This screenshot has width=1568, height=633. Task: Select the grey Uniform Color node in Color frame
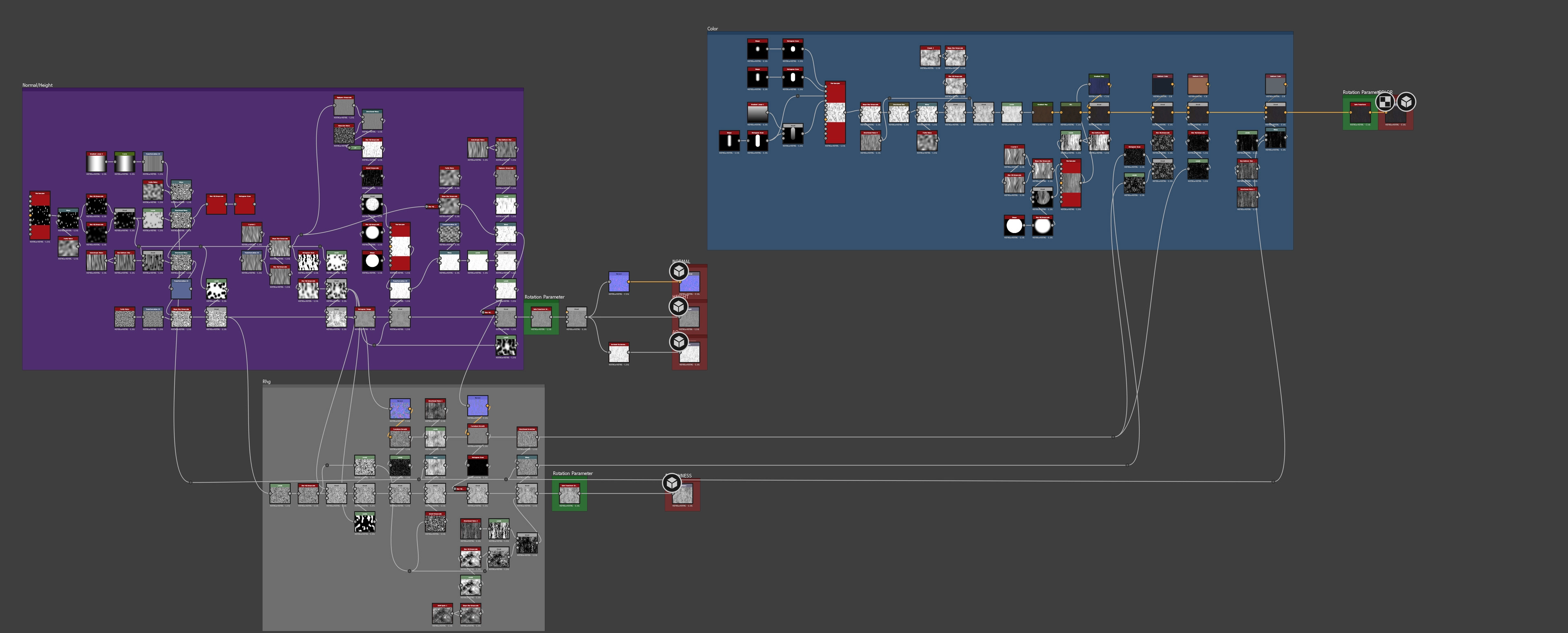(x=1275, y=86)
